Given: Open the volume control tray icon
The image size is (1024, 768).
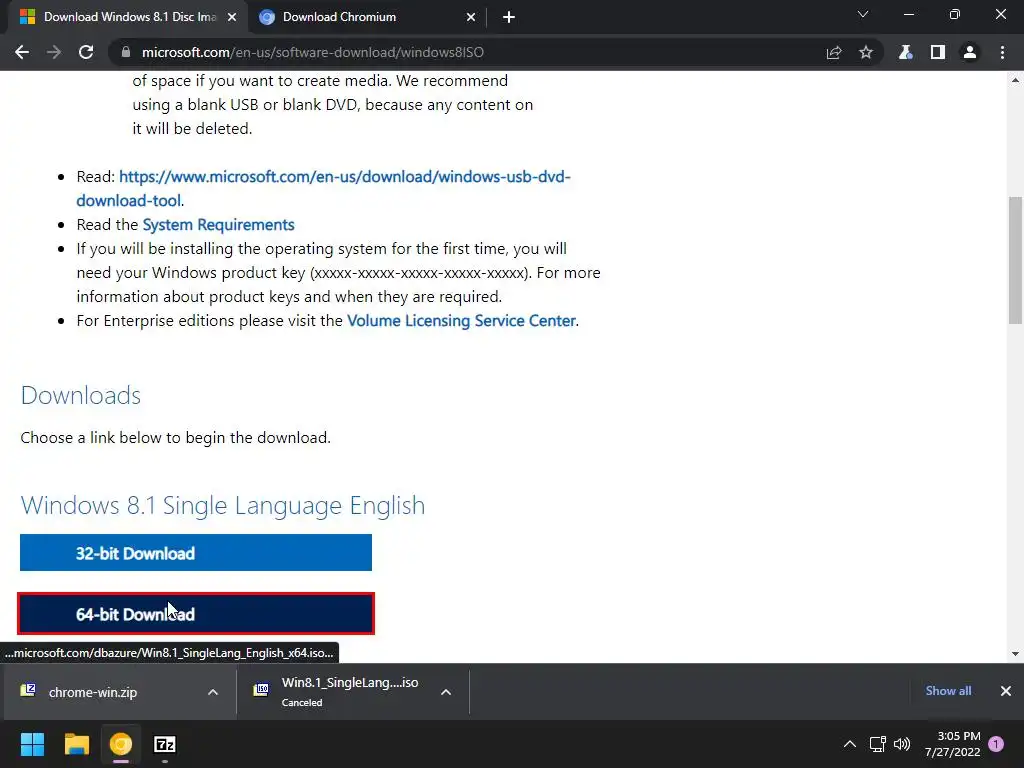Looking at the screenshot, I should pyautogui.click(x=902, y=744).
